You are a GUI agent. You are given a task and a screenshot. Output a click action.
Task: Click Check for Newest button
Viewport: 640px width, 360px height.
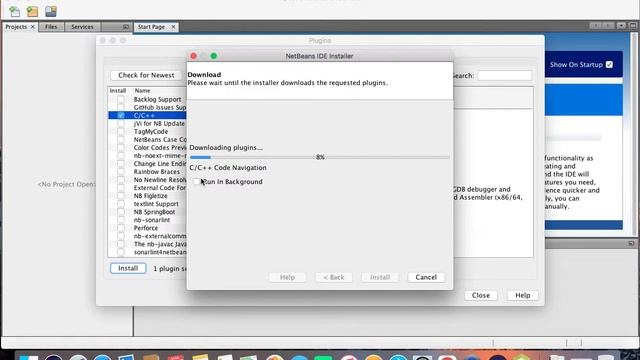[x=146, y=75]
